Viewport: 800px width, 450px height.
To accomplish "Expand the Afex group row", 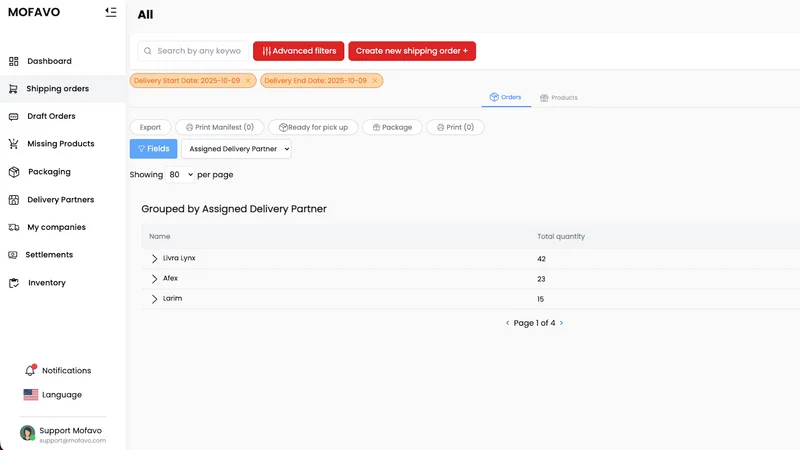I will (154, 279).
